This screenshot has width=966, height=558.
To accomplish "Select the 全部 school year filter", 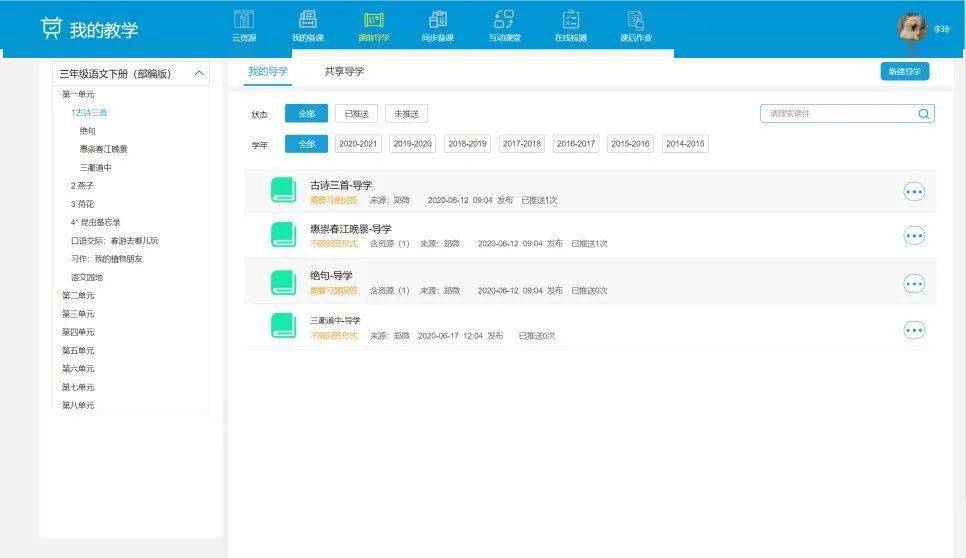I will coord(306,144).
